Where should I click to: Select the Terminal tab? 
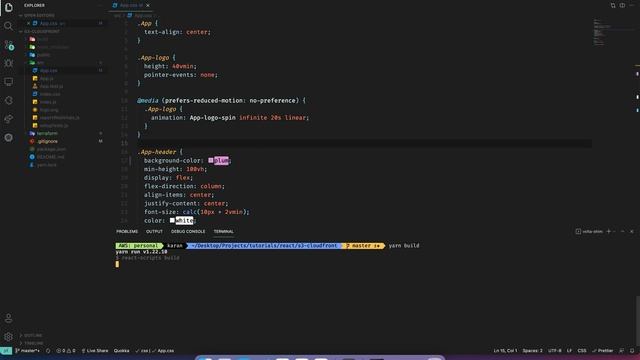coord(224,231)
